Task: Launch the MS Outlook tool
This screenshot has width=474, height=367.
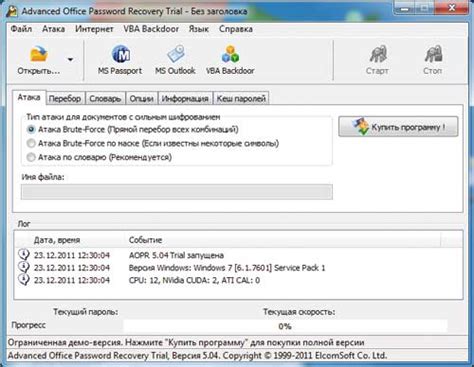Action: (x=175, y=60)
